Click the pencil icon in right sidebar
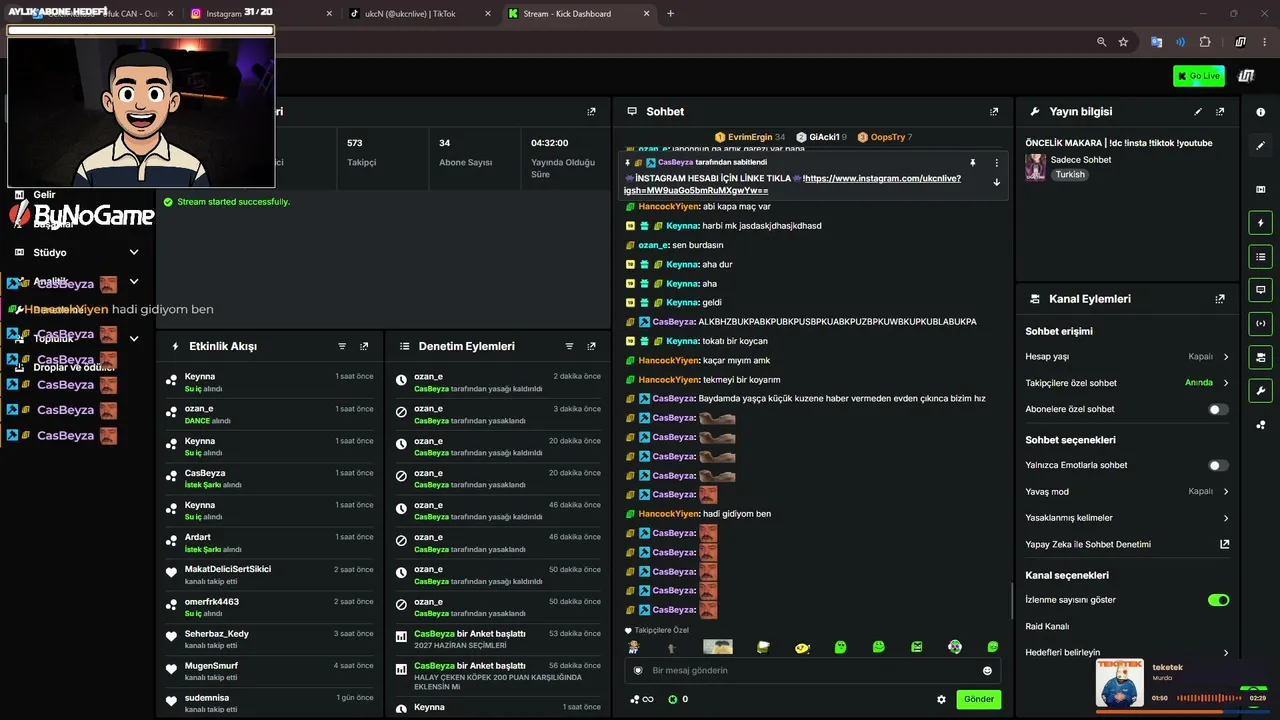This screenshot has height=720, width=1280. (1260, 146)
